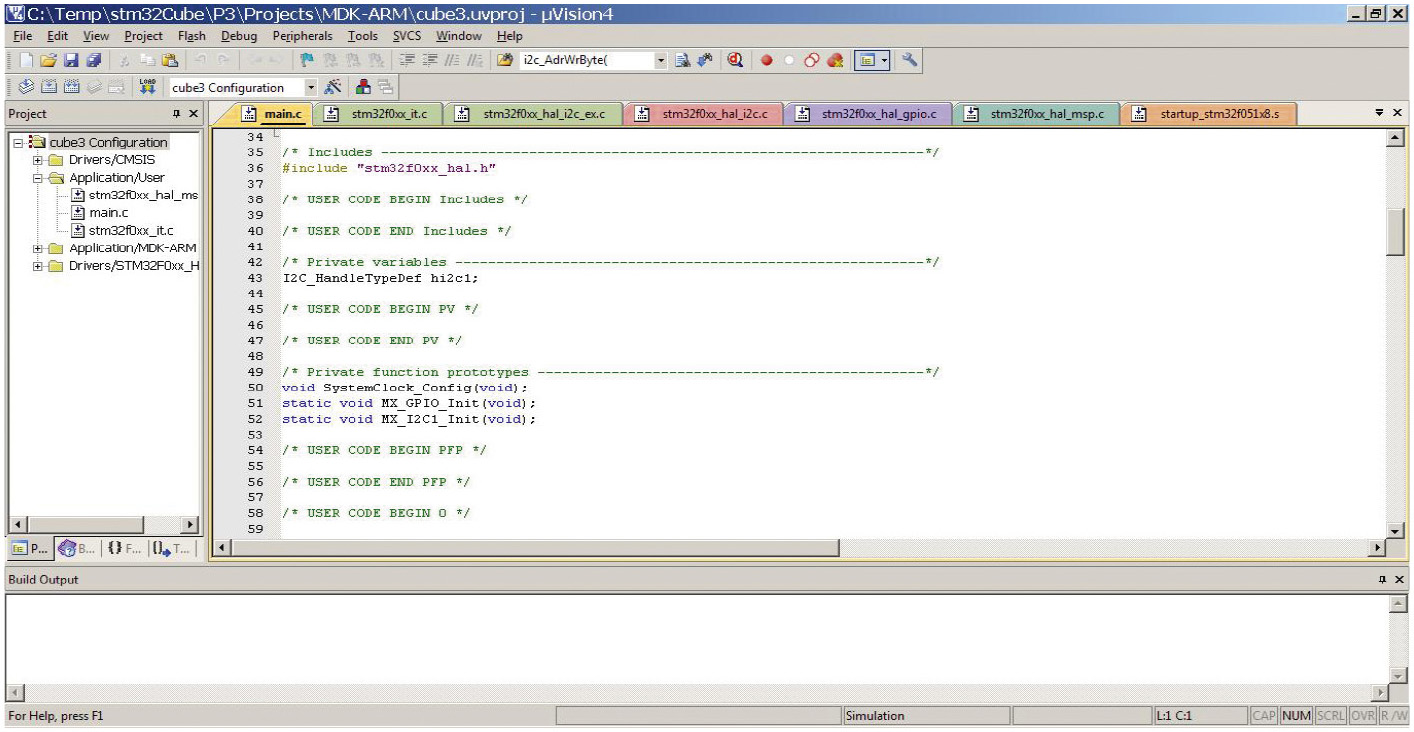Click the Find icon next to search box
Screen dimensions: 1414x732
(x=683, y=60)
